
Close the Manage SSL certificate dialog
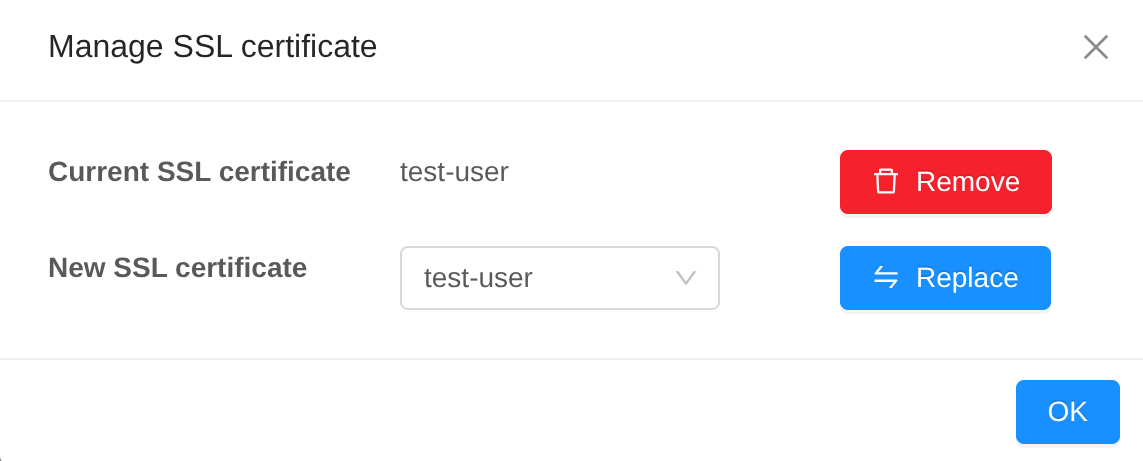tap(1095, 47)
